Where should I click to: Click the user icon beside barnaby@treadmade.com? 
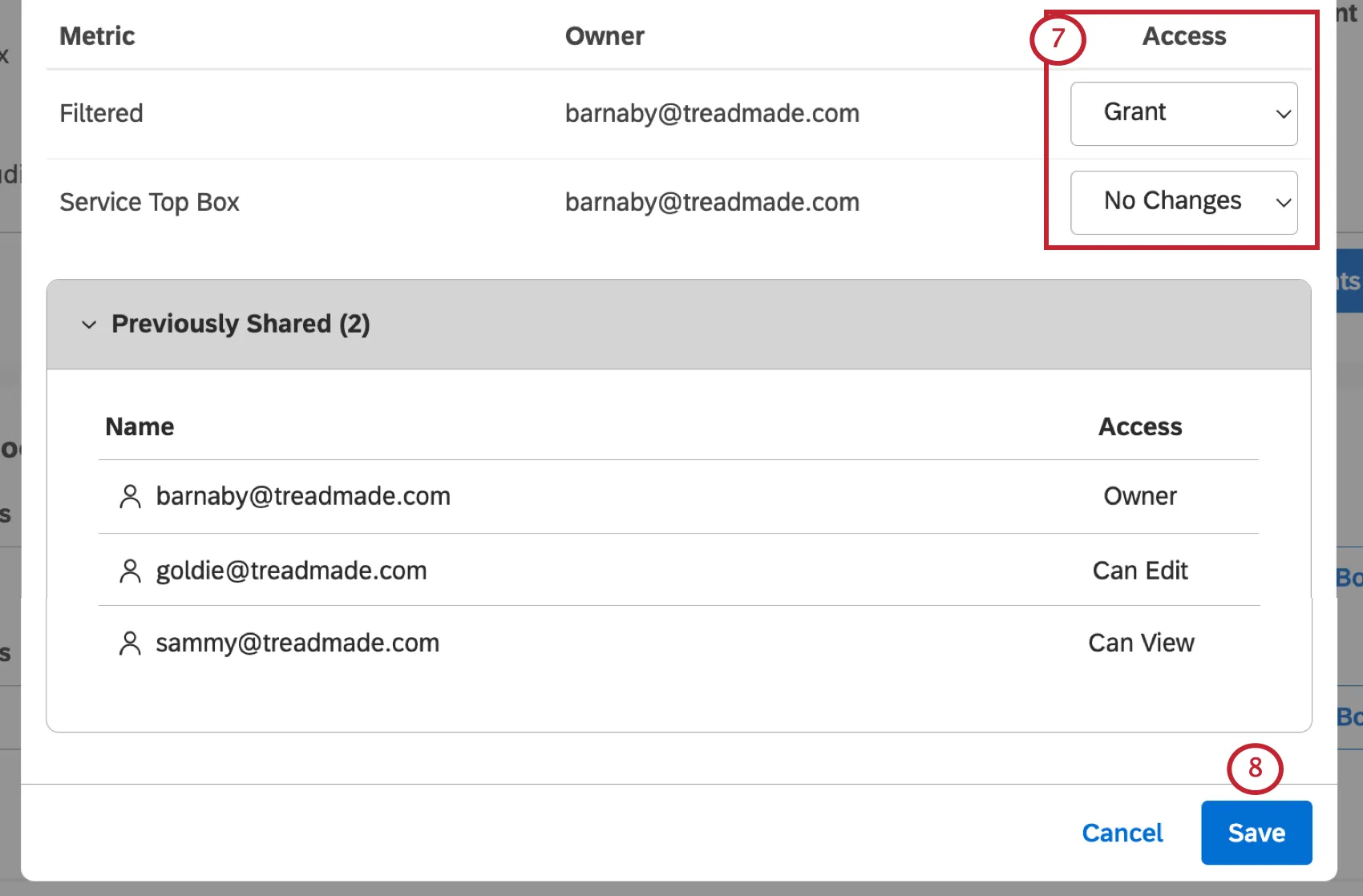click(x=130, y=497)
